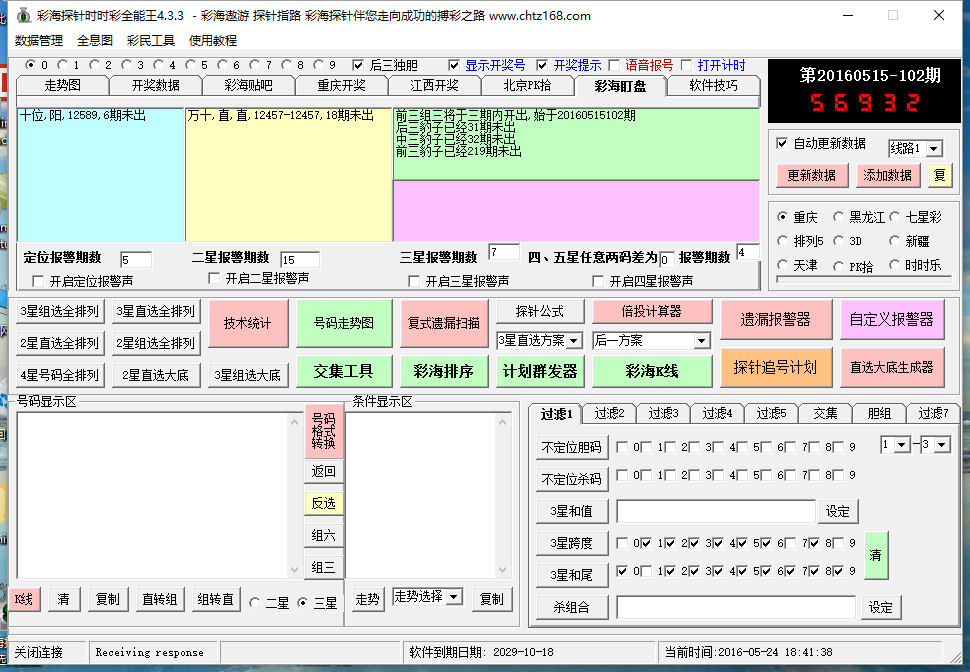The width and height of the screenshot is (970, 672).
Task: Open the 号码走势图 tool
Action: pos(343,323)
